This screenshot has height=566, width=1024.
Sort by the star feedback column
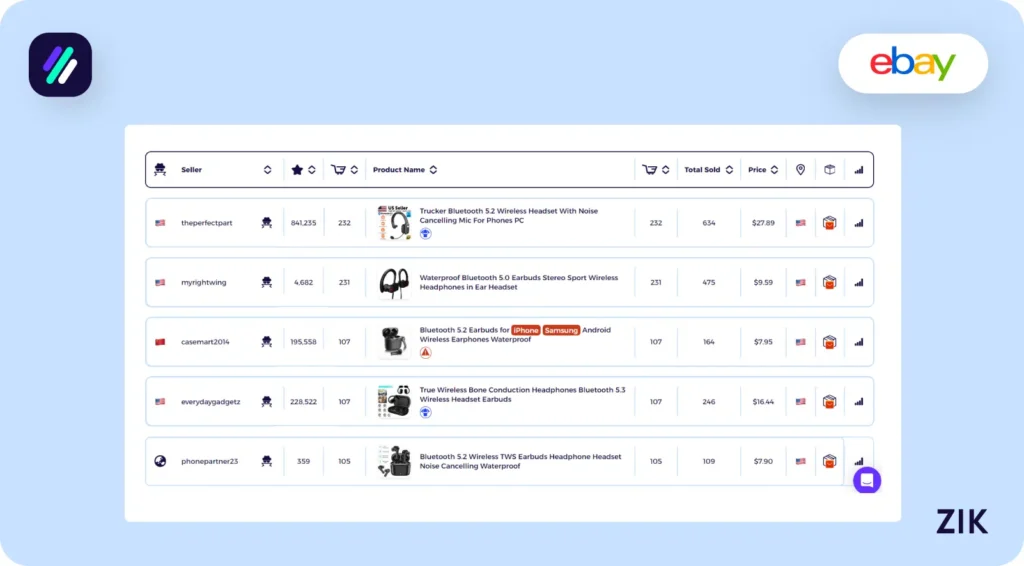click(311, 170)
